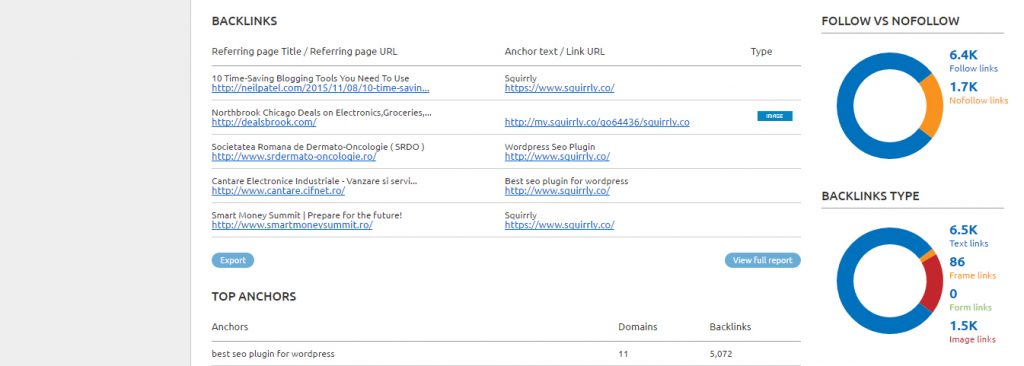Click the Domains column header in Top Anchors

point(637,327)
